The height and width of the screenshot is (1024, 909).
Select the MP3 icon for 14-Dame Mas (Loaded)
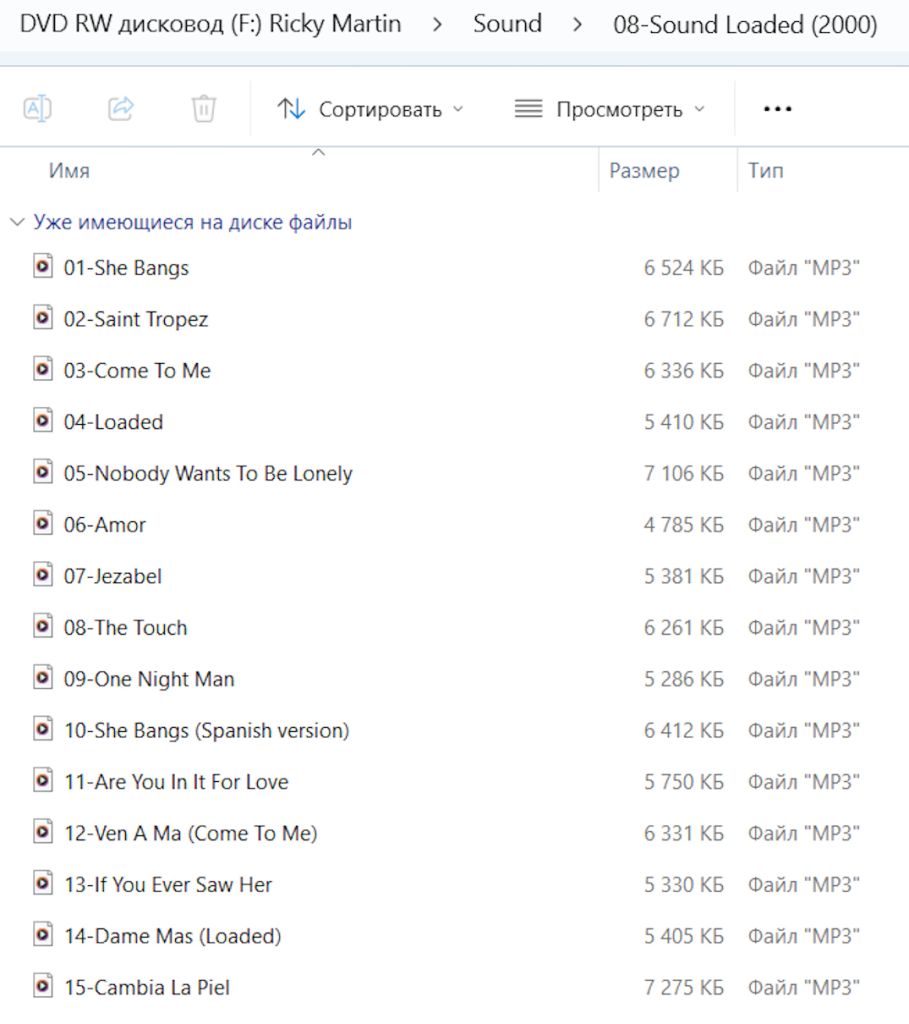tap(43, 935)
